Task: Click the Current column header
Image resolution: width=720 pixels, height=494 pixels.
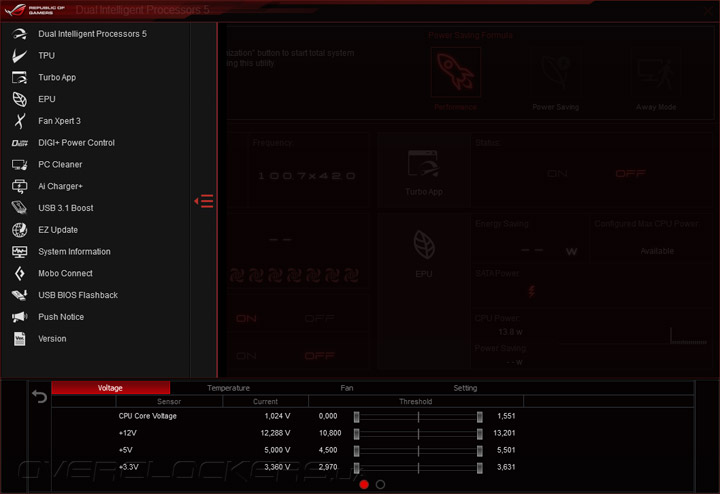Action: [265, 401]
